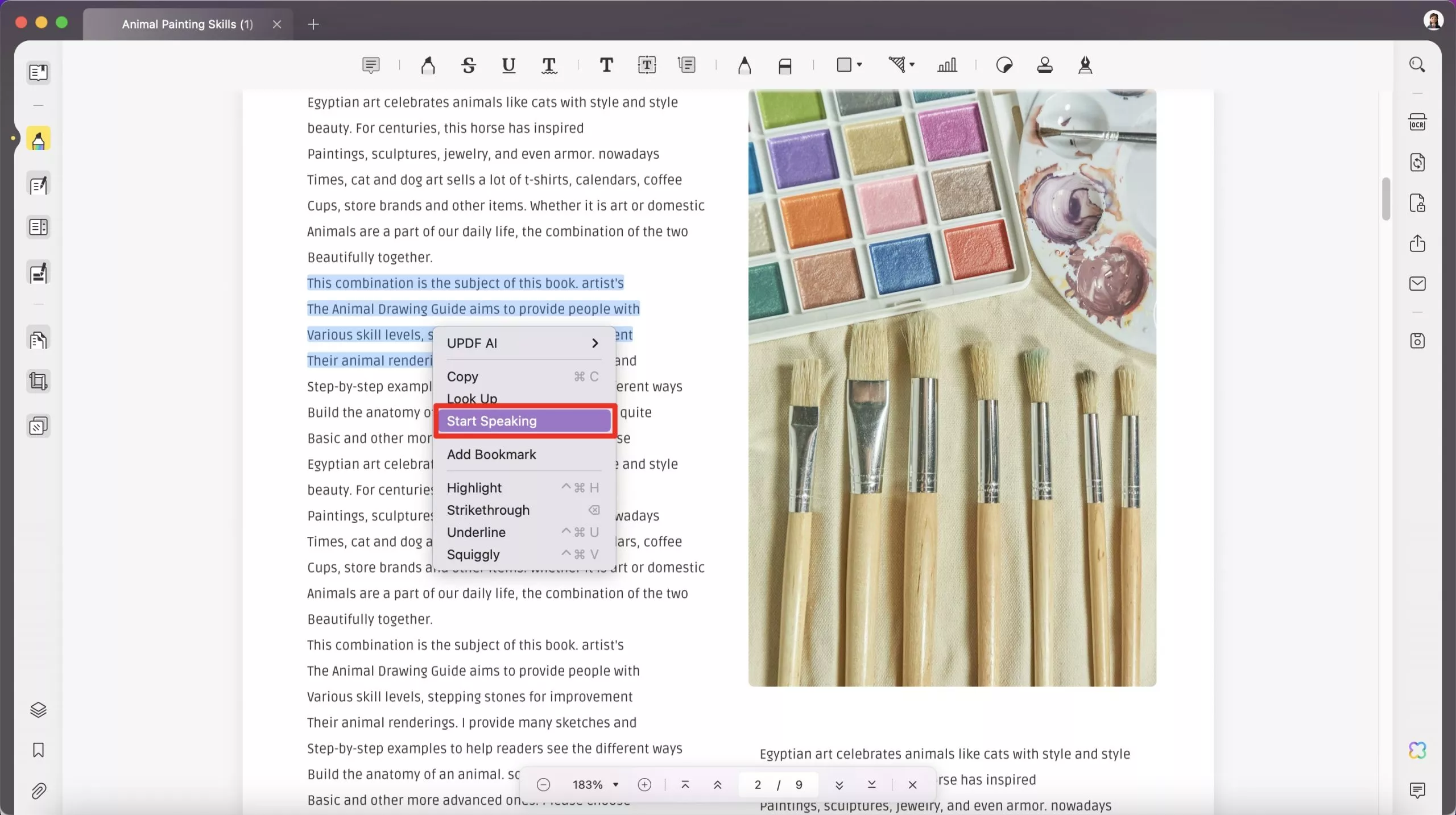Click the Stamp annotation icon
Image resolution: width=1456 pixels, height=815 pixels.
(1044, 65)
